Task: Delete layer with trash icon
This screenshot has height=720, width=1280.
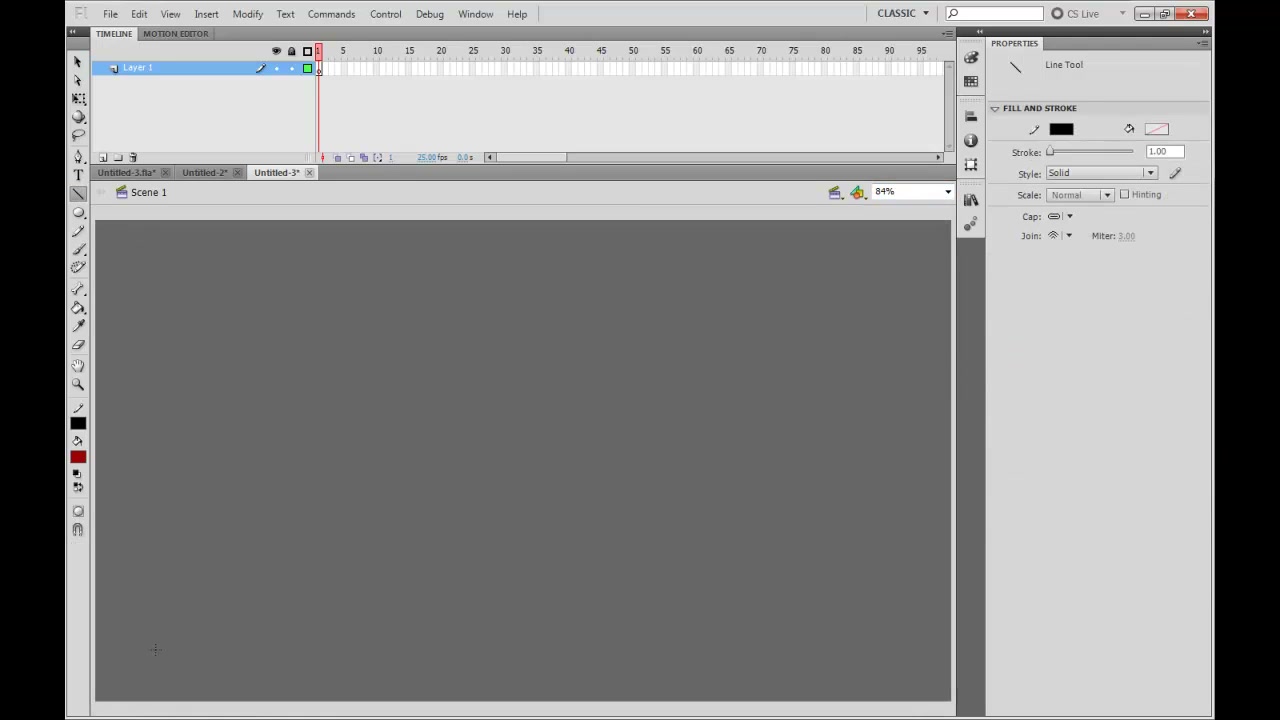Action: point(133,158)
